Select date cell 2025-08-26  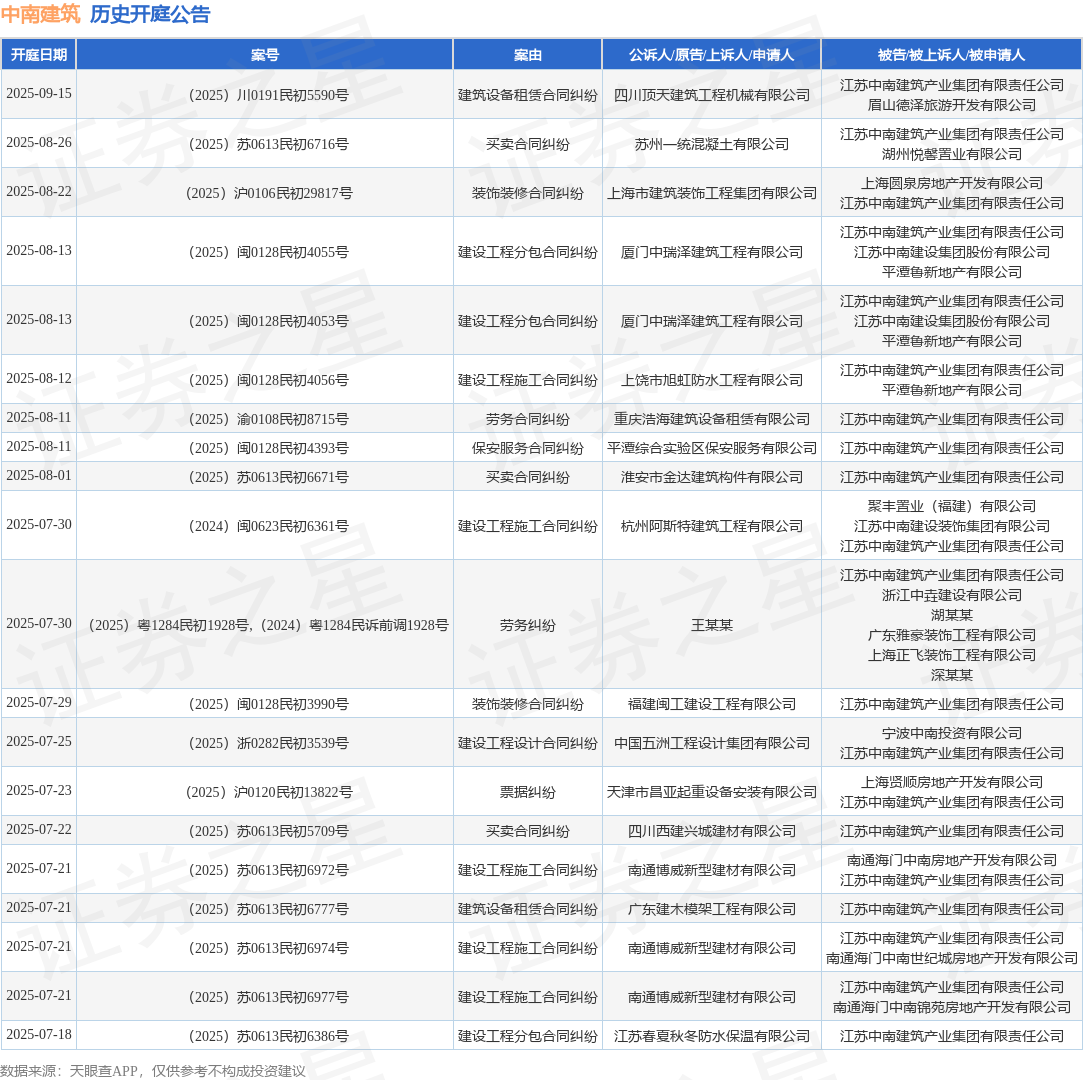[x=39, y=142]
